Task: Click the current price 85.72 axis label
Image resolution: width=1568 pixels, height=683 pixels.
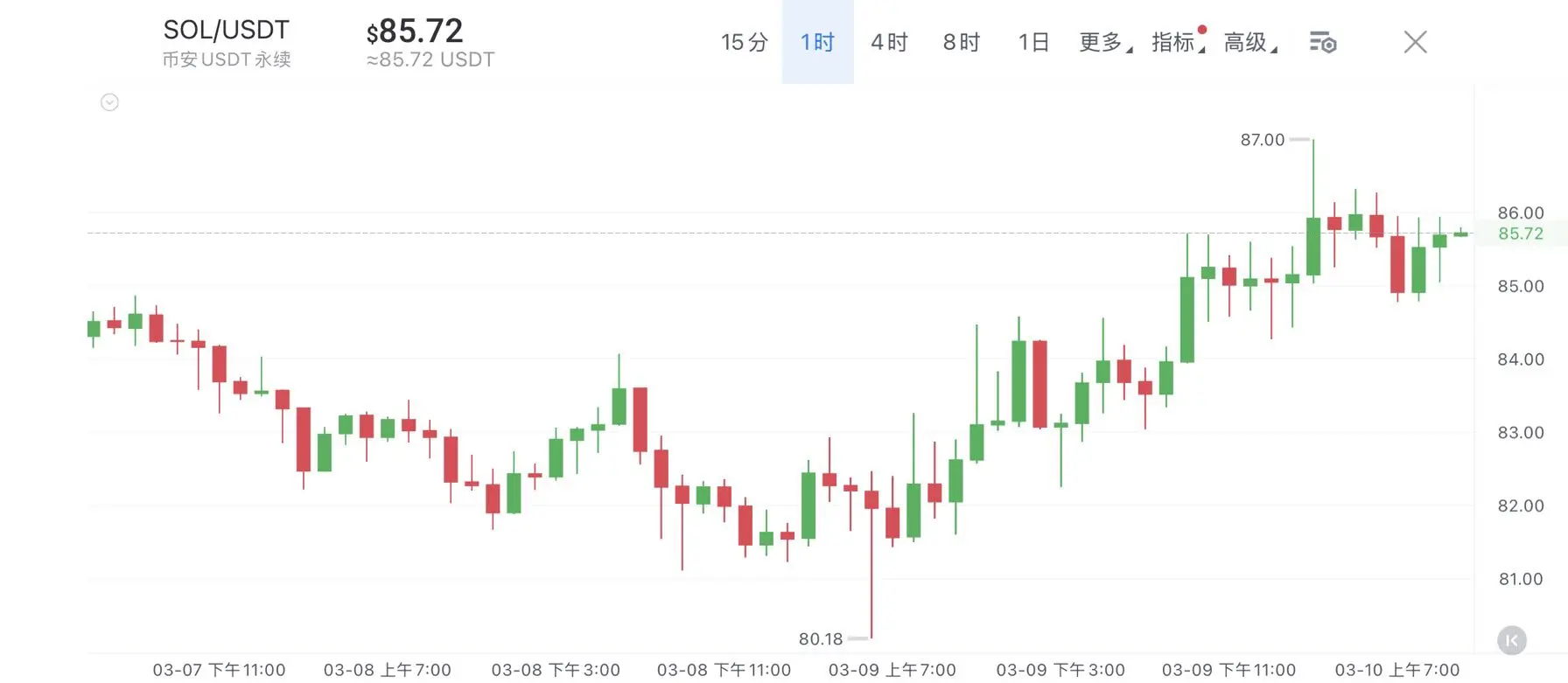Action: [x=1521, y=233]
